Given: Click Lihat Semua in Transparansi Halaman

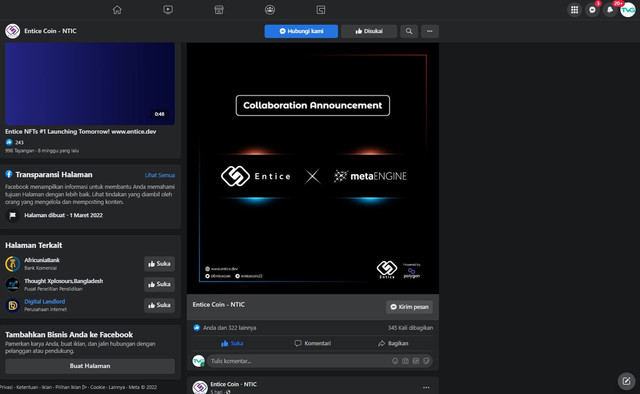Looking at the screenshot, I should pos(160,175).
